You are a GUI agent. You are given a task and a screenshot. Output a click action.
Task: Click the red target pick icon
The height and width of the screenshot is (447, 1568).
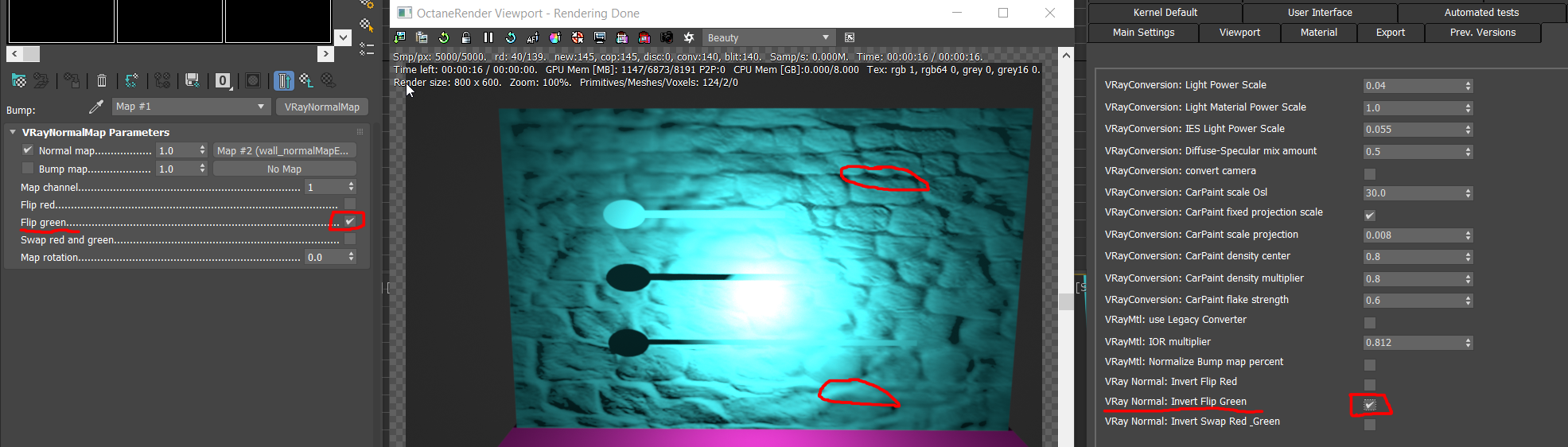pyautogui.click(x=578, y=37)
